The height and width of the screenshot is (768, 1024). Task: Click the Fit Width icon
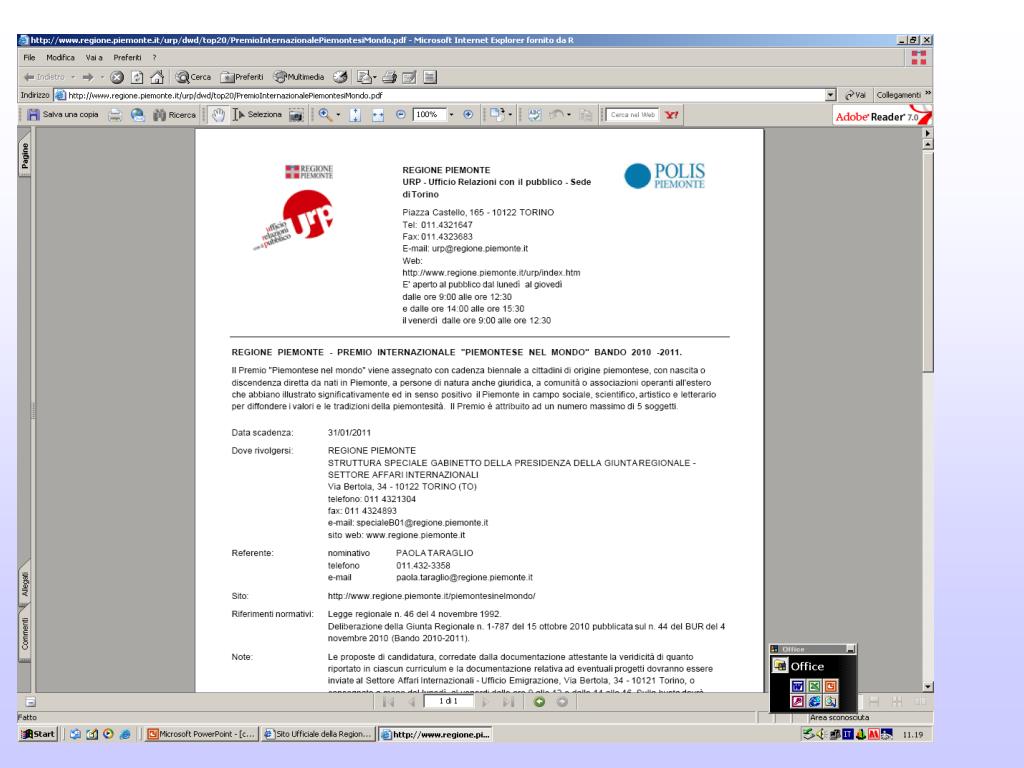[377, 115]
